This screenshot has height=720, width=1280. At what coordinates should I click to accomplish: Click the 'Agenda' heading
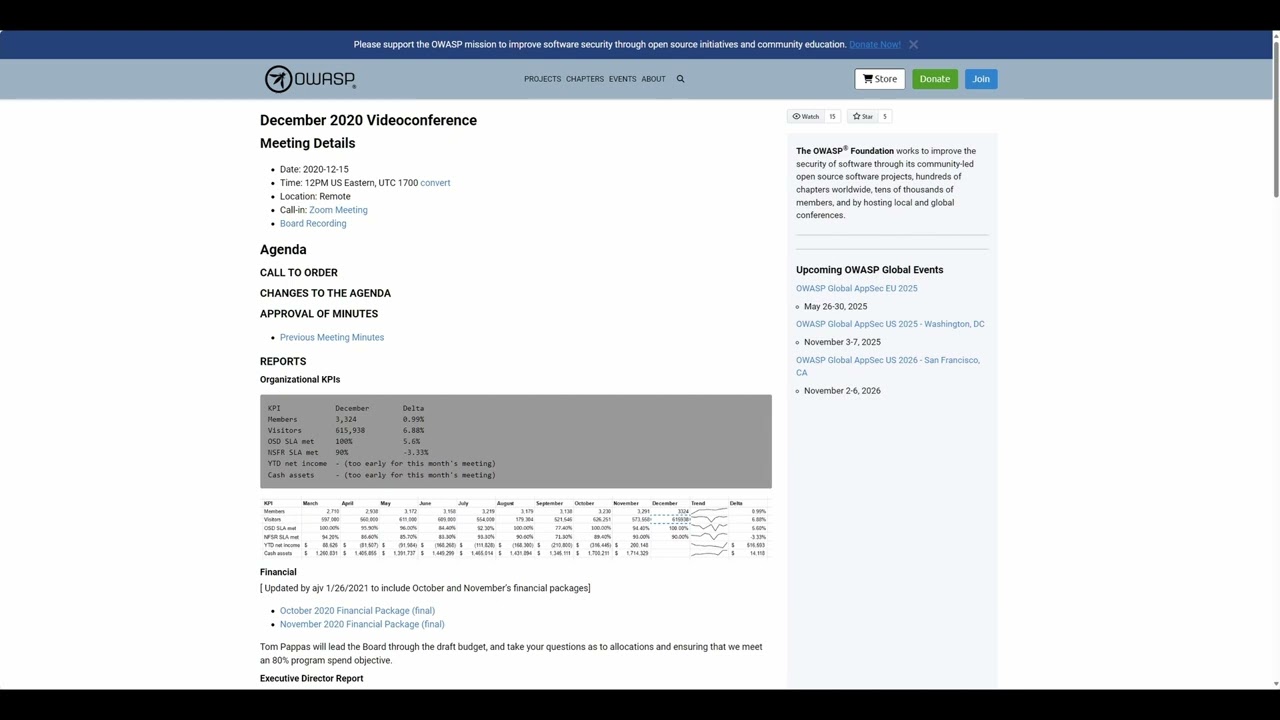[283, 250]
